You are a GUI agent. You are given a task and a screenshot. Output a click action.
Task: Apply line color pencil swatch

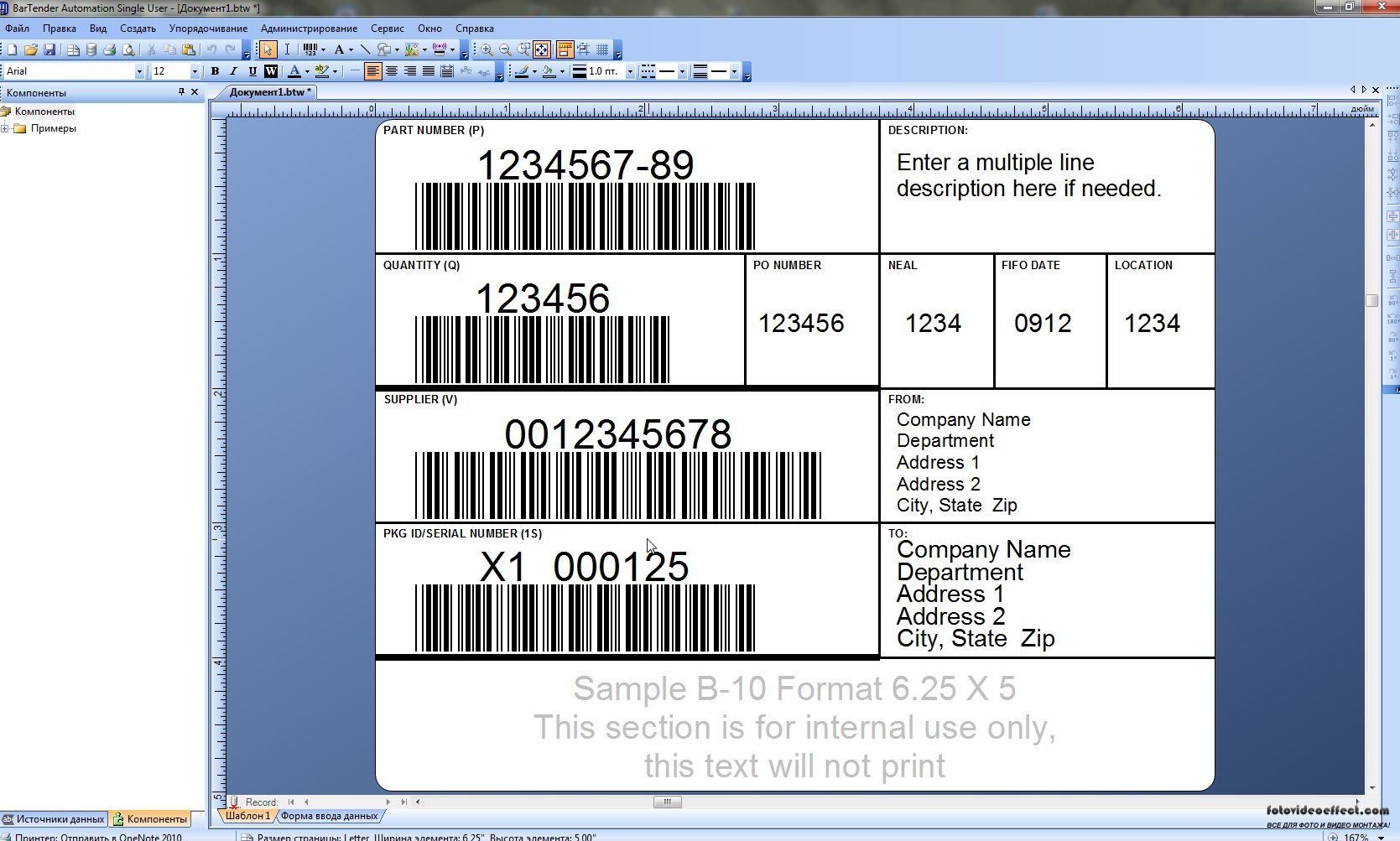[521, 71]
